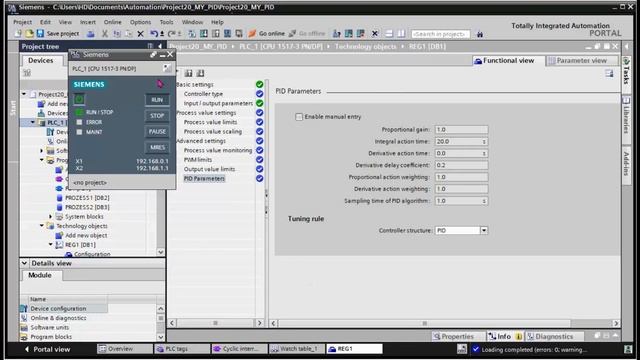Open the Online menu
640x360 pixels.
point(113,22)
